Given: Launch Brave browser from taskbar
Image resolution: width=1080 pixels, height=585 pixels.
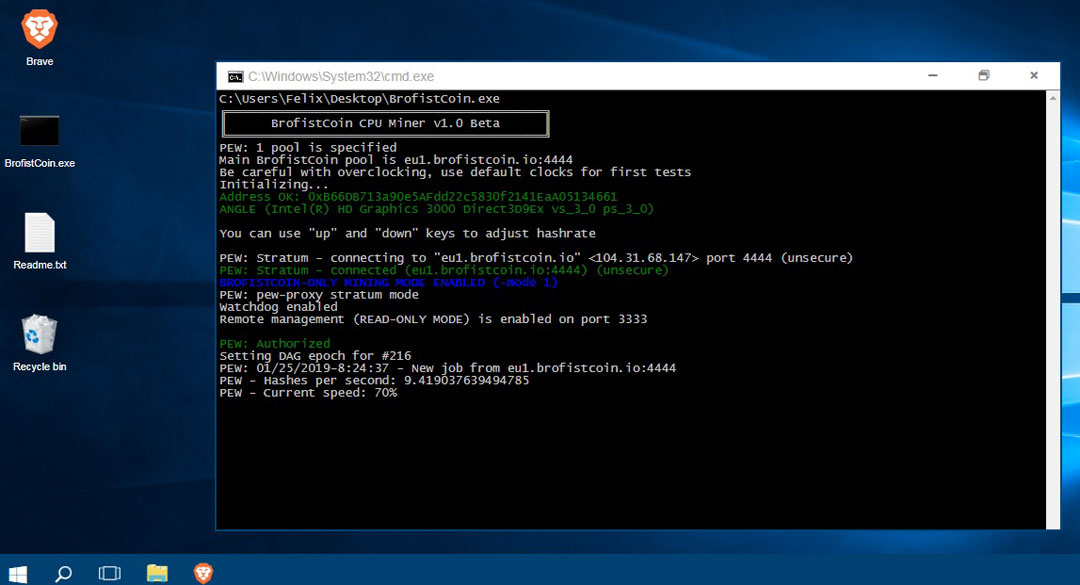Looking at the screenshot, I should (x=203, y=573).
